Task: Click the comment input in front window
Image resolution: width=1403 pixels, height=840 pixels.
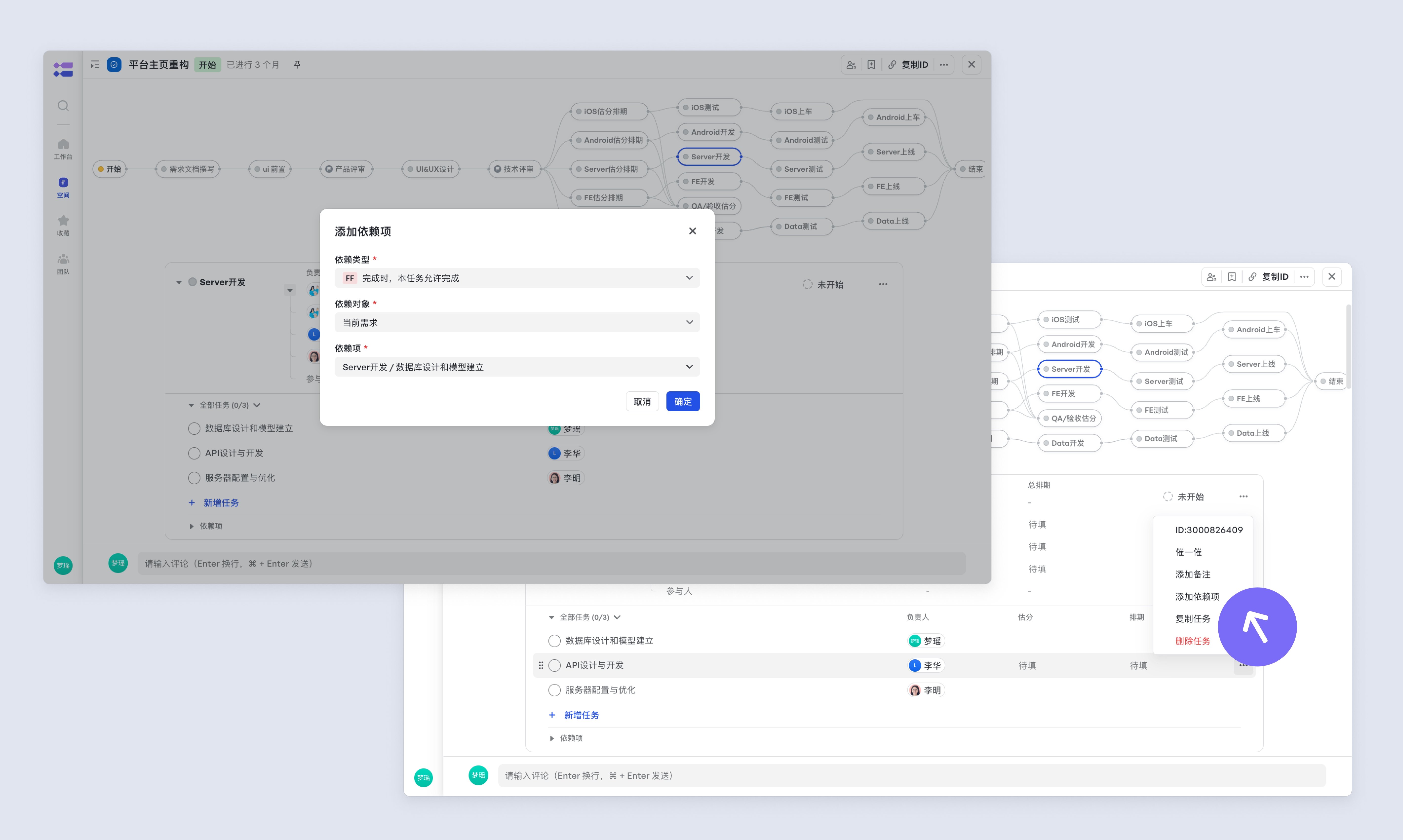Action: point(551,563)
